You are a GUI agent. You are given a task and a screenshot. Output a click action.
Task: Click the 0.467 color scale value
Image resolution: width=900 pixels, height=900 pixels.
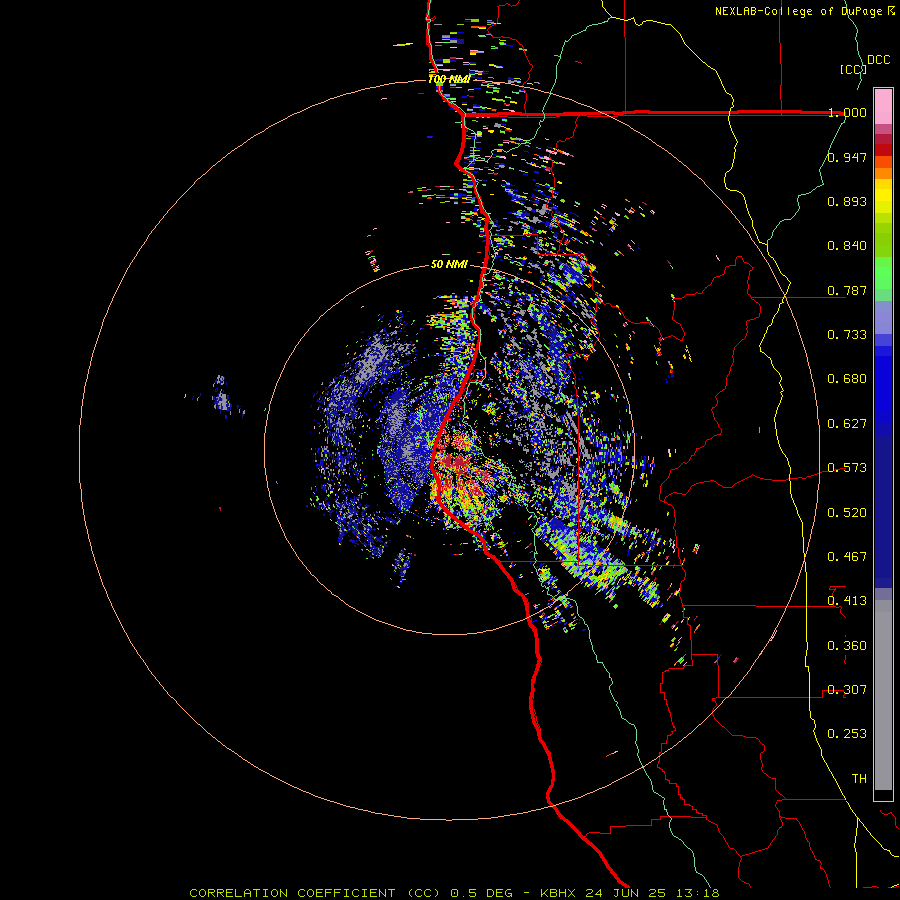coord(847,557)
